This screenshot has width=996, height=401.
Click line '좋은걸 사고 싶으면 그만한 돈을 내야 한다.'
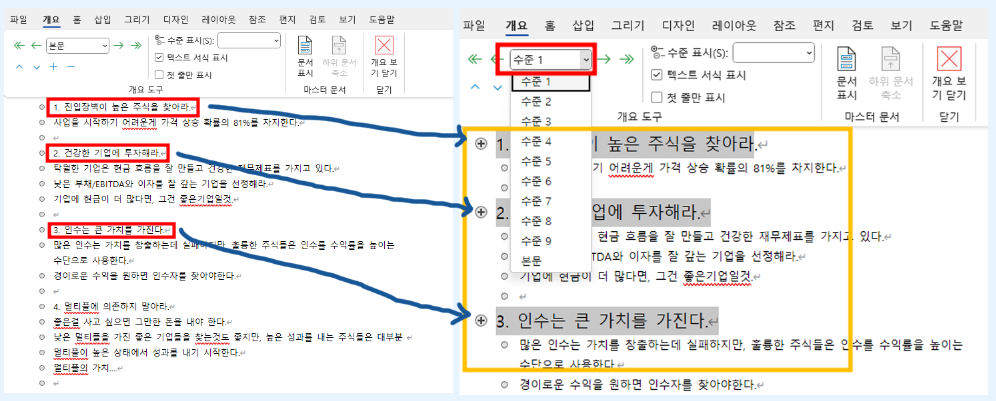pos(140,322)
